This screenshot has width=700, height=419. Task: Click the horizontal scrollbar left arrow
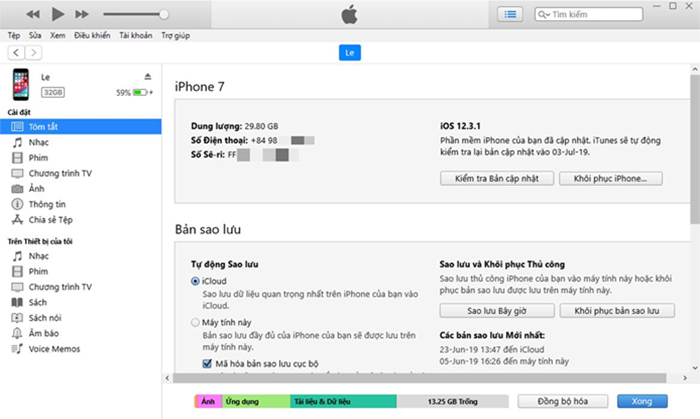[x=167, y=378]
